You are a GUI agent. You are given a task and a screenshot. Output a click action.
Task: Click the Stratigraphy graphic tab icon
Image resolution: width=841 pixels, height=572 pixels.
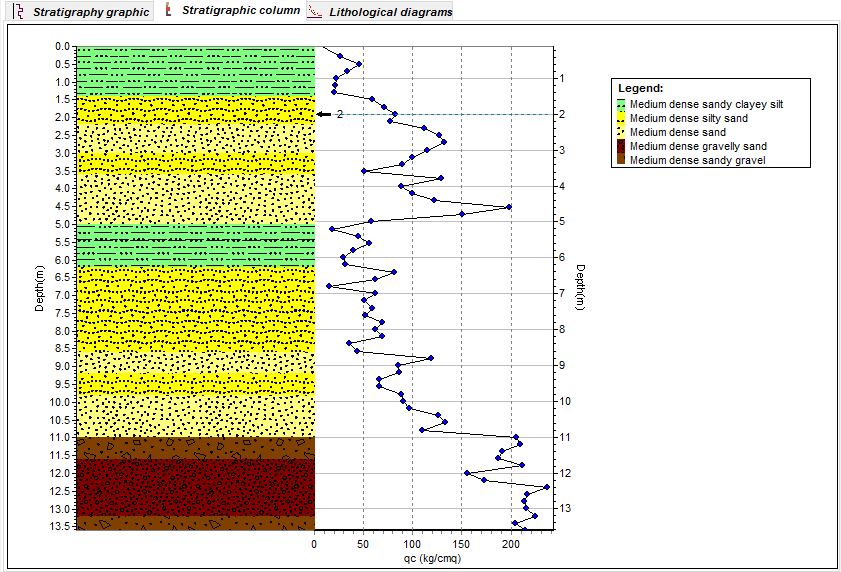pos(16,12)
